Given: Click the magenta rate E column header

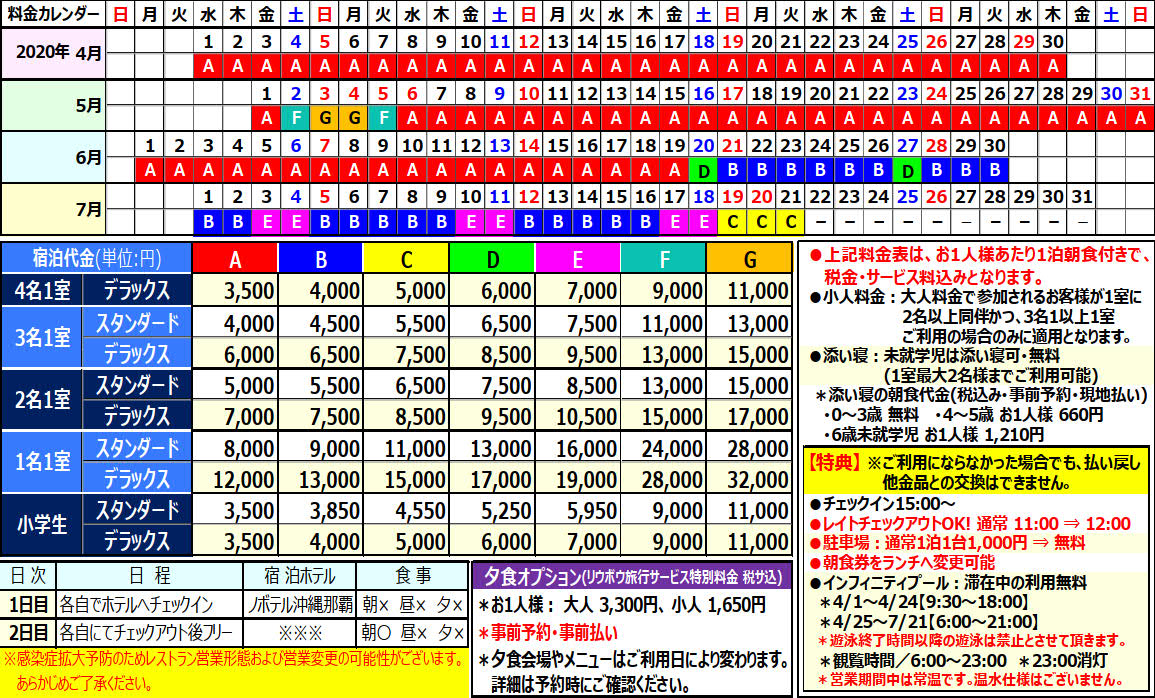Looking at the screenshot, I should [x=578, y=260].
